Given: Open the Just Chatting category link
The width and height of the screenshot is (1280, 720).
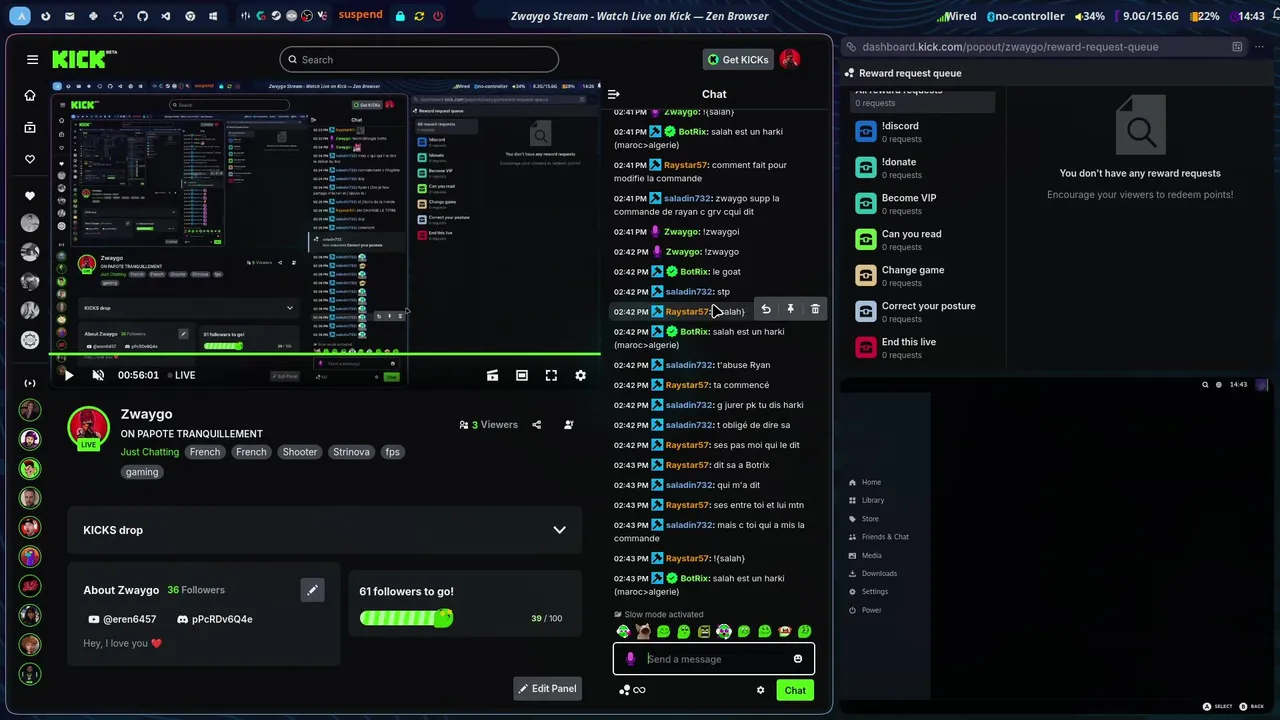Looking at the screenshot, I should tap(150, 452).
